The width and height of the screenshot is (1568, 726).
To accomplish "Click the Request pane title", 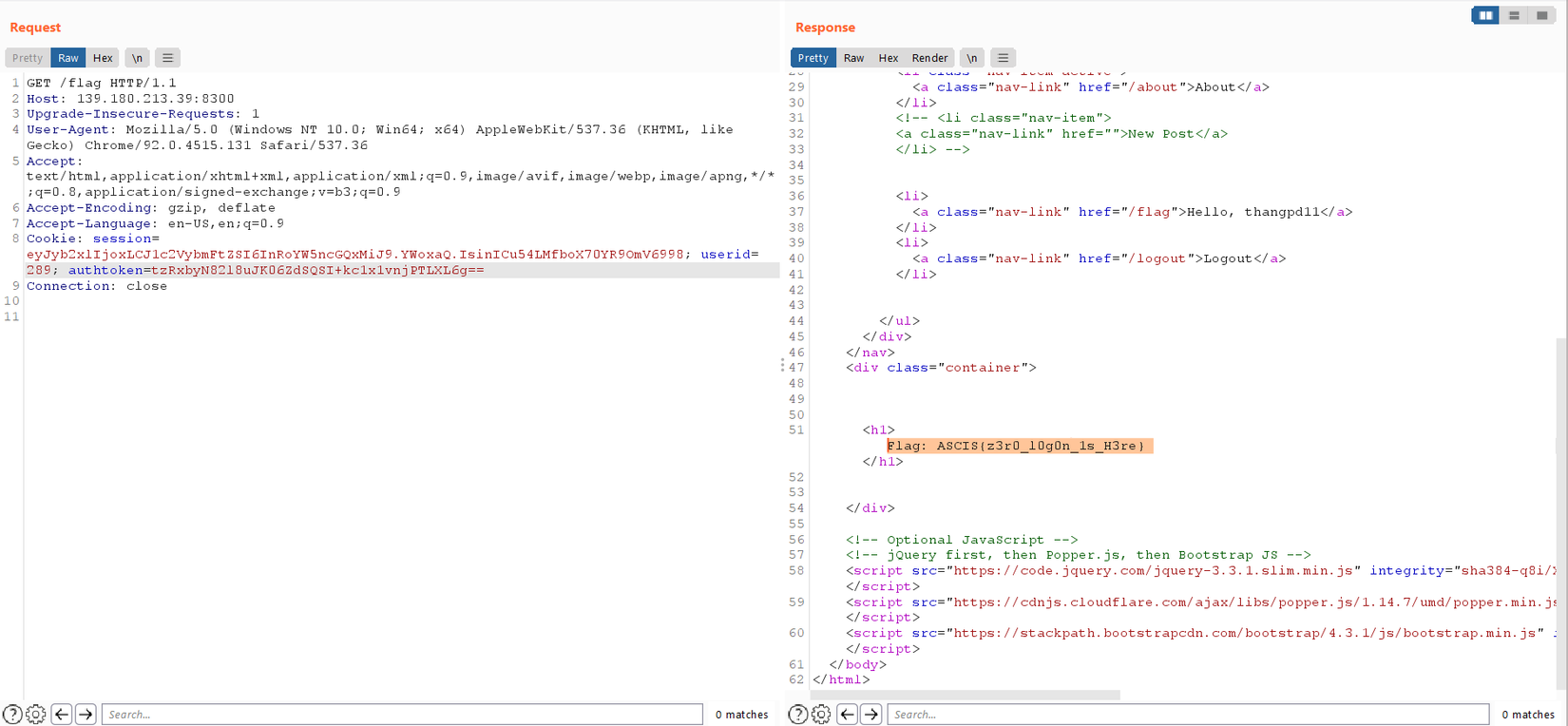I will (x=35, y=28).
